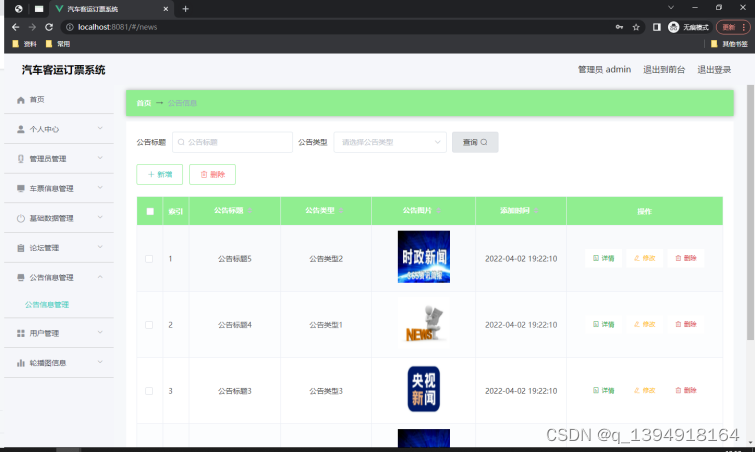
Task: Expand the 论坛管理 menu chevron
Action: [100, 247]
